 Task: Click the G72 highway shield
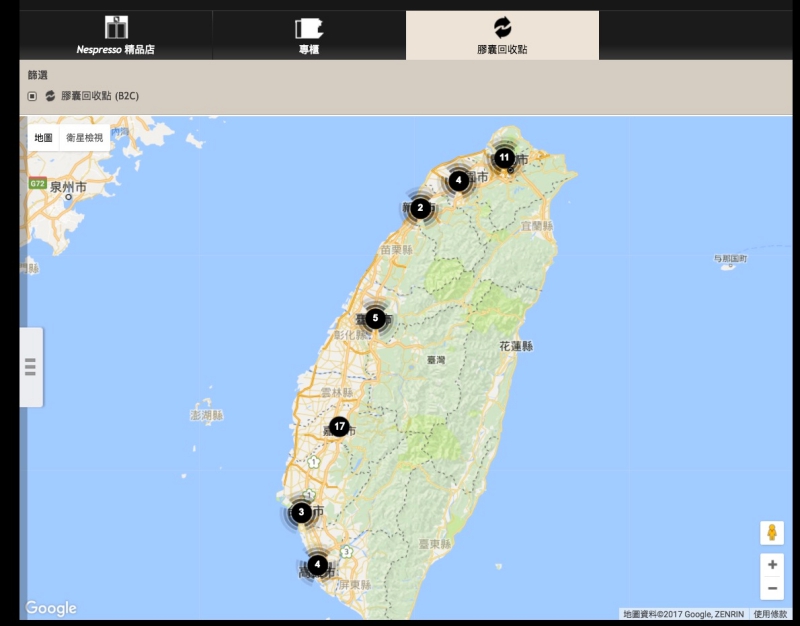[37, 184]
